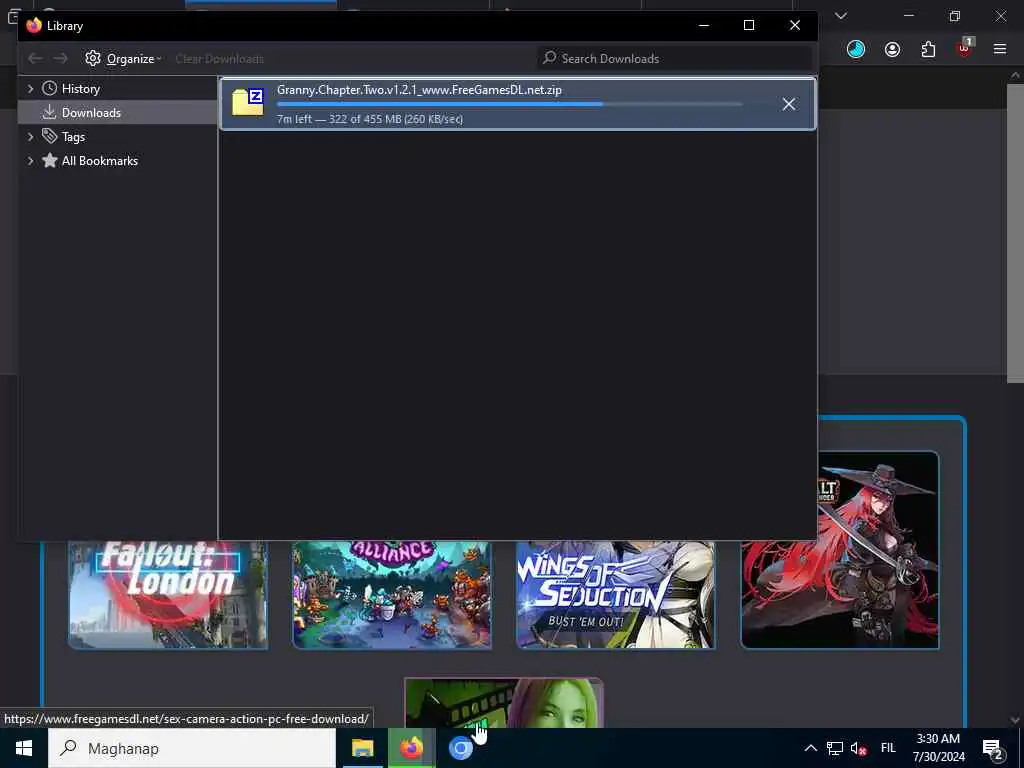This screenshot has width=1024, height=768.
Task: Open File Explorer from the taskbar
Action: [x=362, y=748]
